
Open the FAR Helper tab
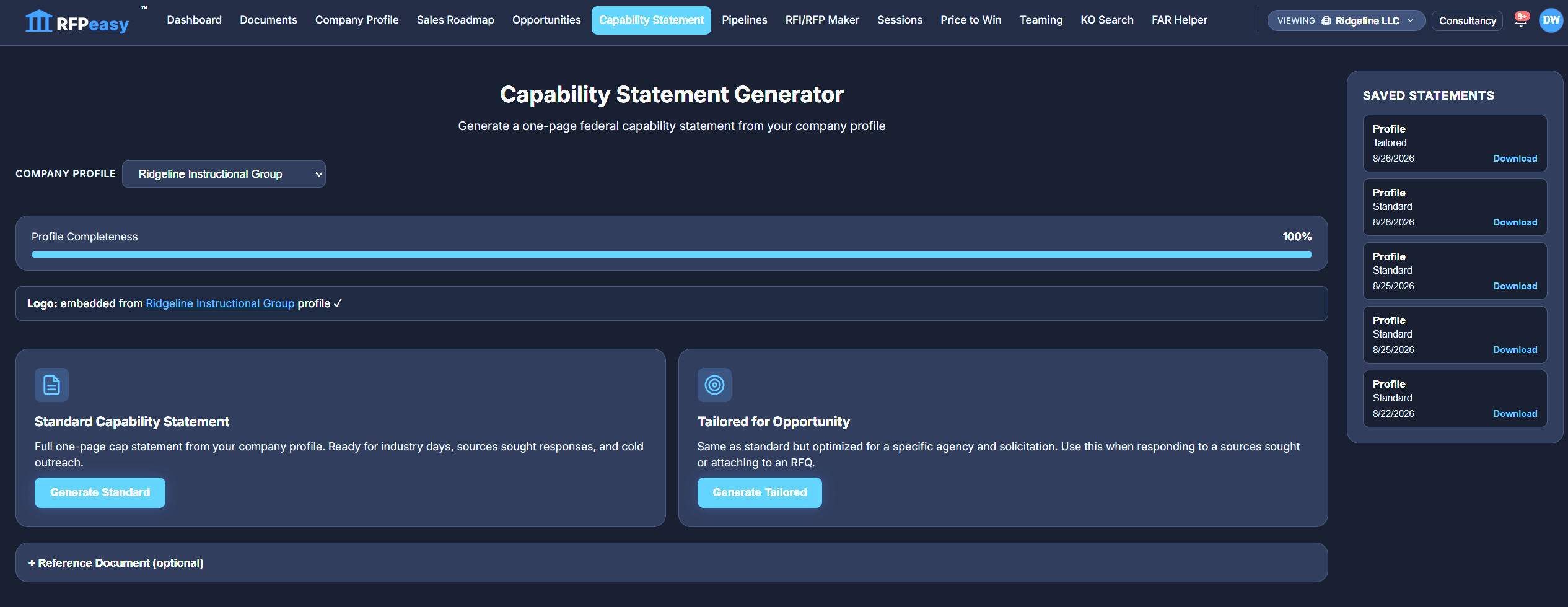(x=1180, y=20)
